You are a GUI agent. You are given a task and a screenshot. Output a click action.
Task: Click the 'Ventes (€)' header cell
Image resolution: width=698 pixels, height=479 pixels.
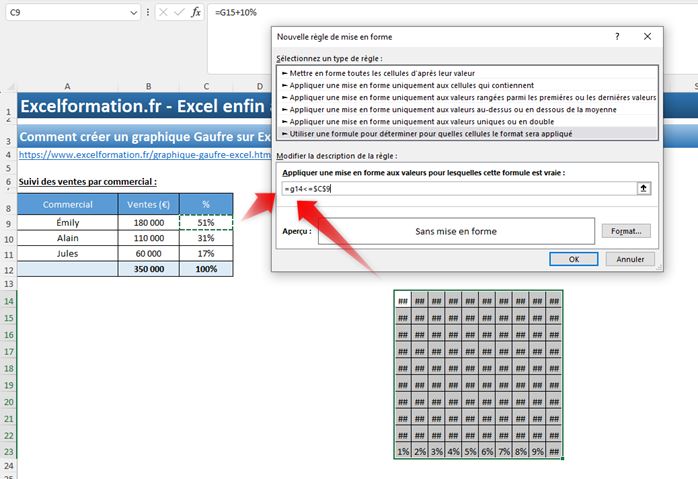point(148,204)
